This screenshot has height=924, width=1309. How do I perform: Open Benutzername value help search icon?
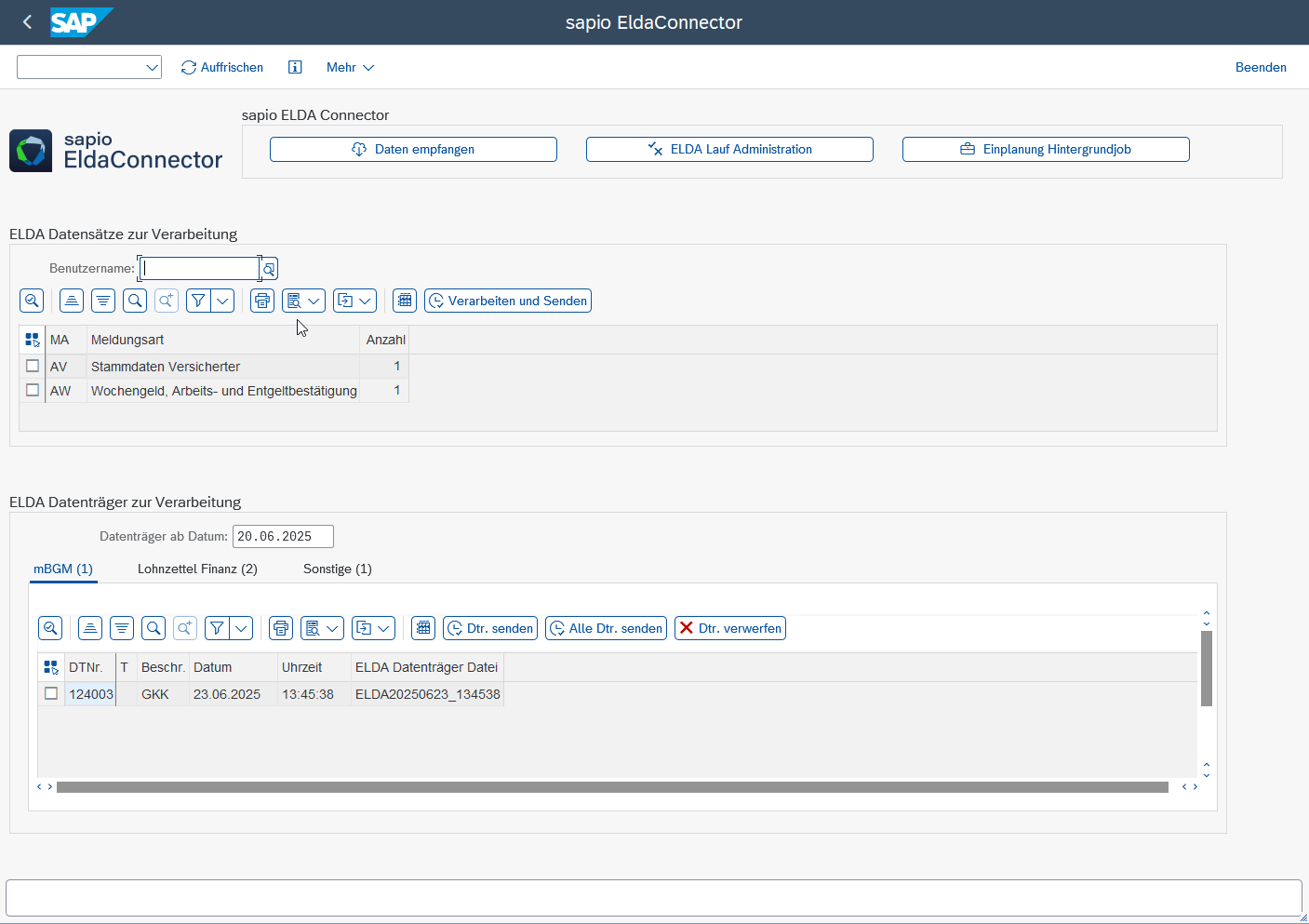(x=269, y=269)
